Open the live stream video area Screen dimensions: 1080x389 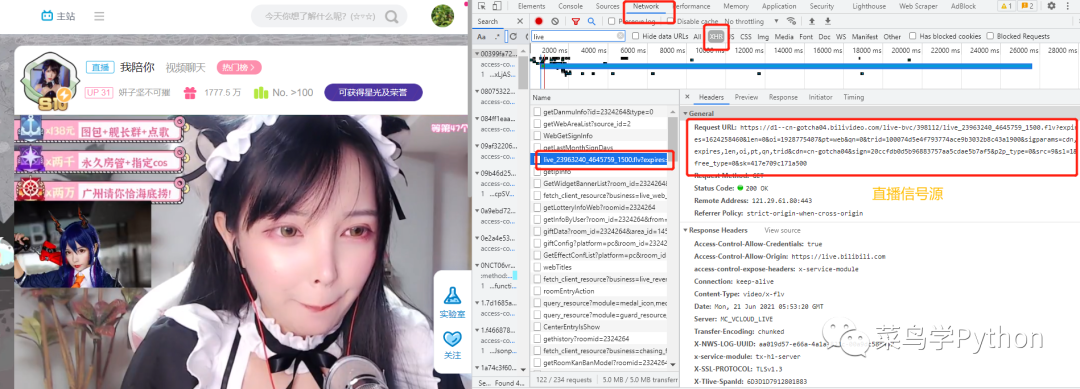click(241, 252)
